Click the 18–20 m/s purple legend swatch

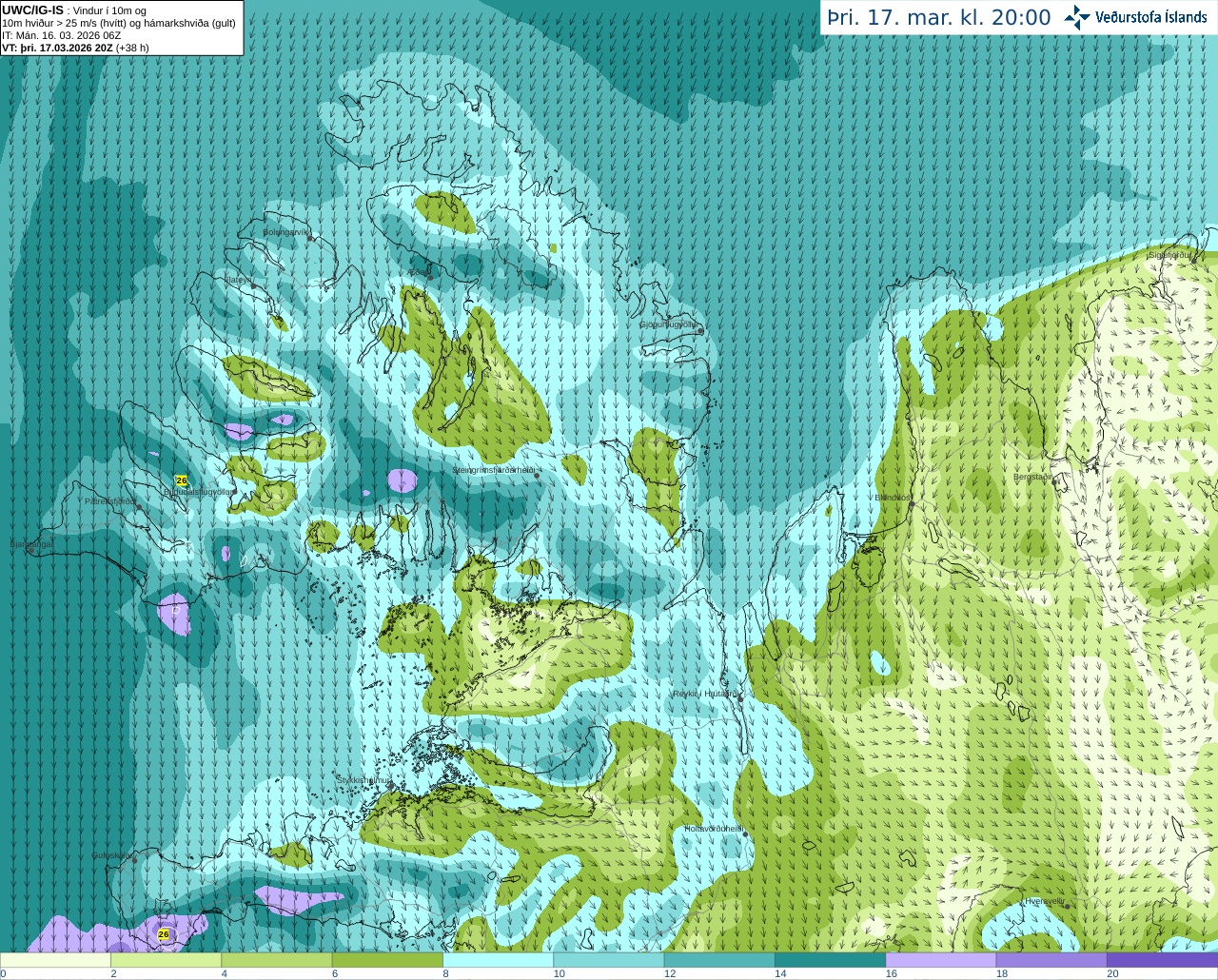pos(1051,960)
